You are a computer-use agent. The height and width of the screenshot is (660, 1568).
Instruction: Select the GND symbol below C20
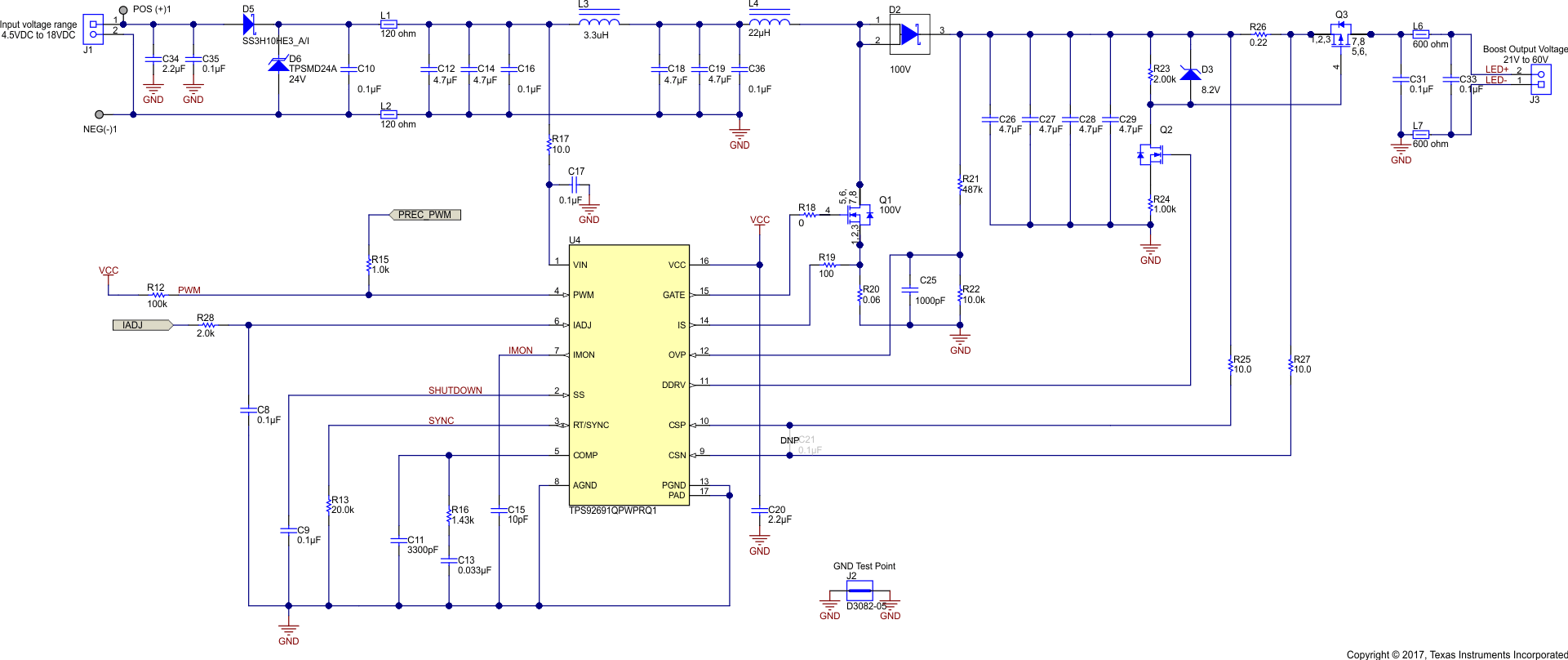point(760,545)
